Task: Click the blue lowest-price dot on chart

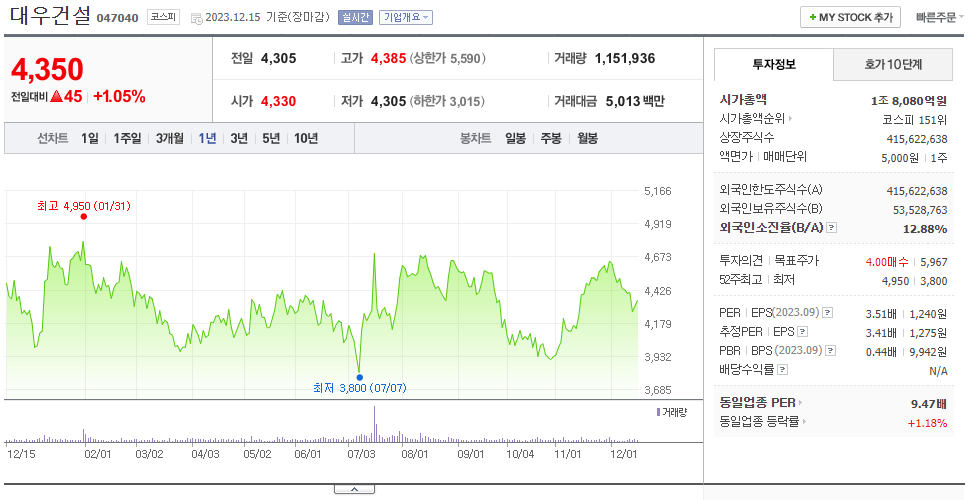Action: 360,377
